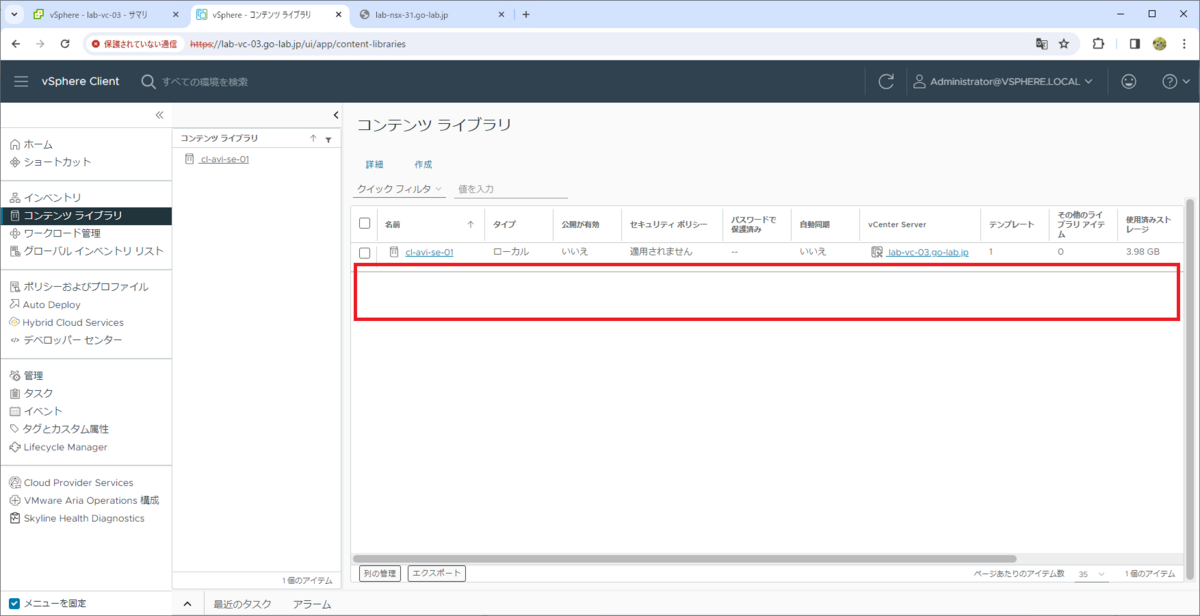Open Hybrid Cloud Services

point(73,323)
